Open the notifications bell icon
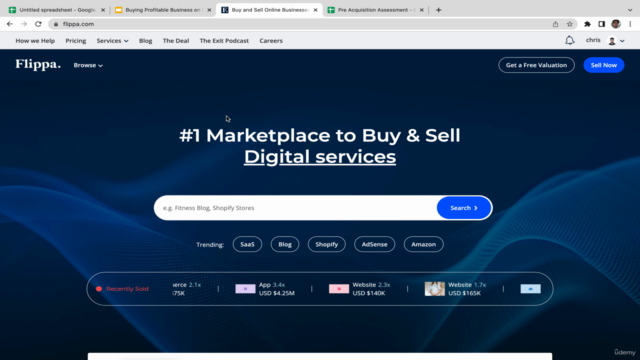 click(x=570, y=40)
